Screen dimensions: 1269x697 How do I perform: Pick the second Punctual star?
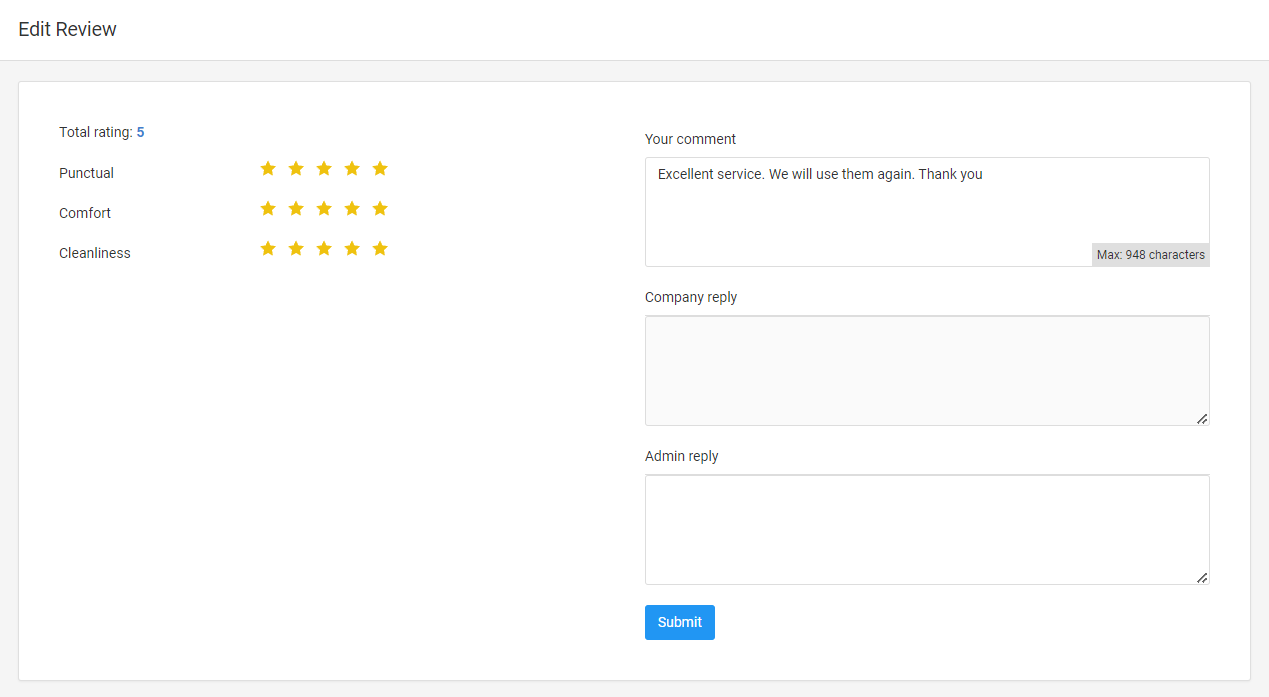[296, 169]
